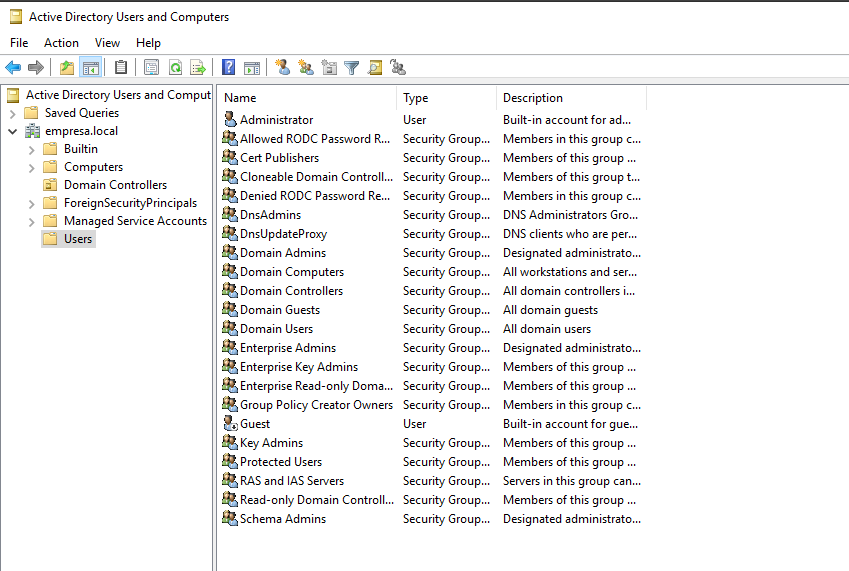Expand the Builtin container
This screenshot has width=849, height=571.
31,150
